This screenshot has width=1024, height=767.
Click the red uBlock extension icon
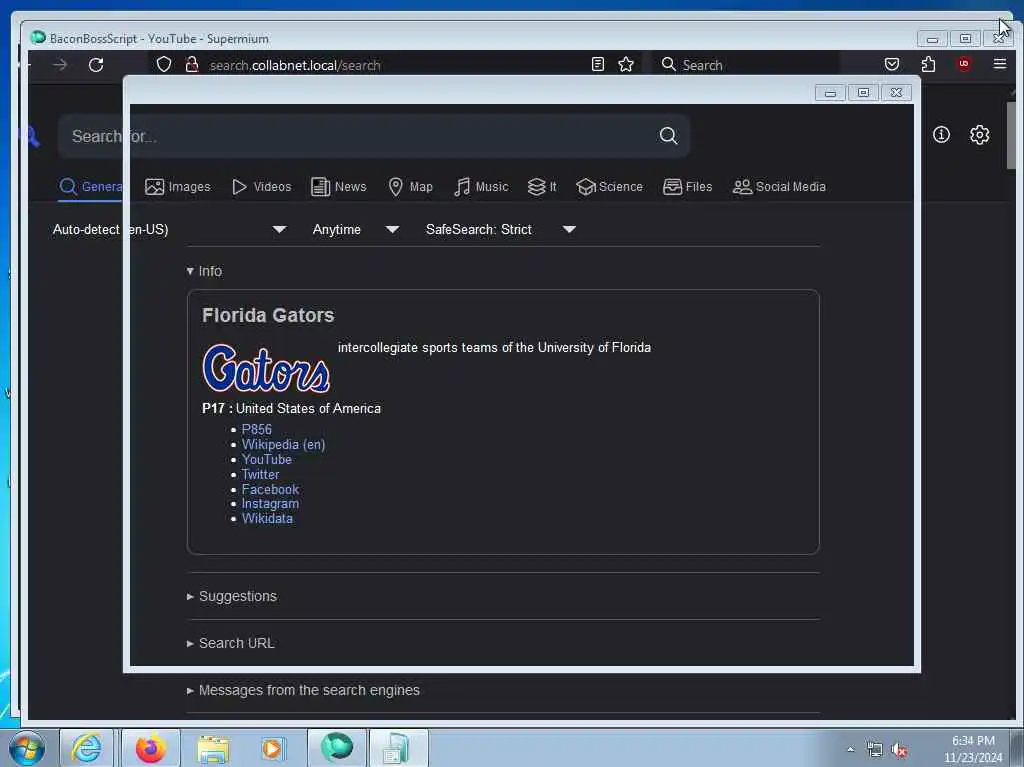(x=963, y=63)
